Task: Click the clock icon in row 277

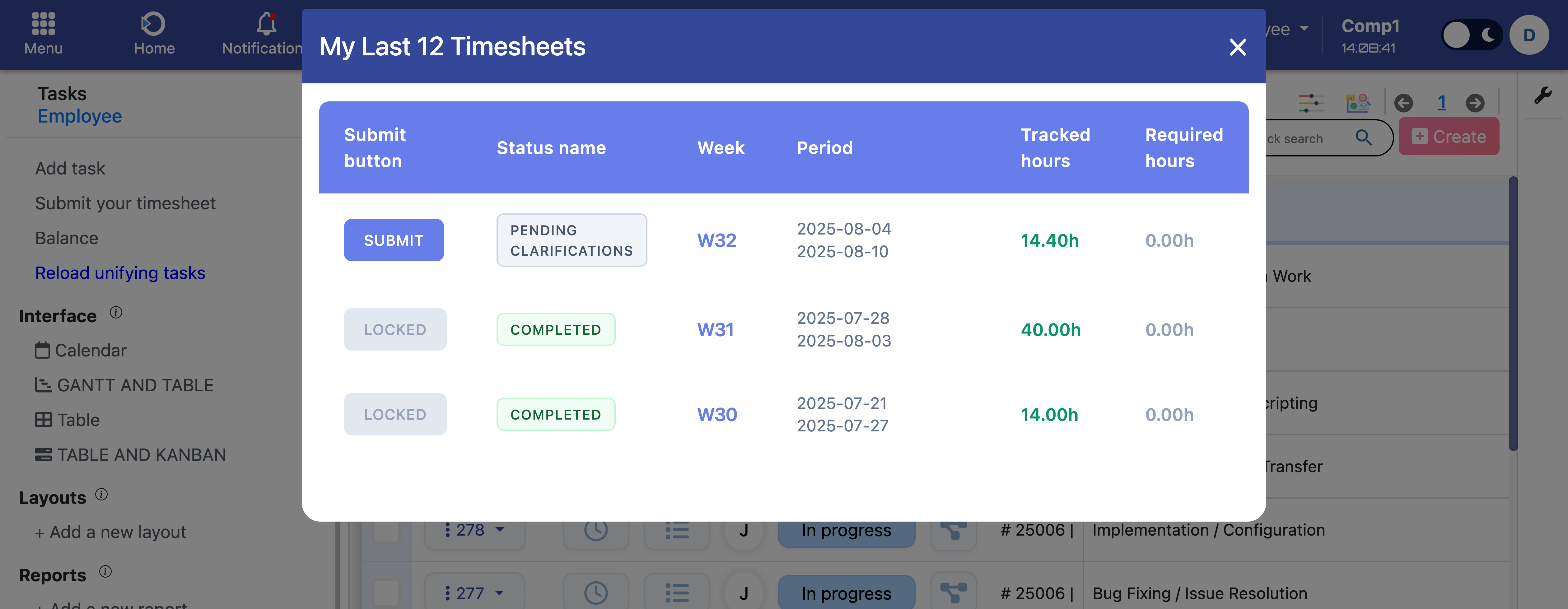Action: (x=596, y=593)
